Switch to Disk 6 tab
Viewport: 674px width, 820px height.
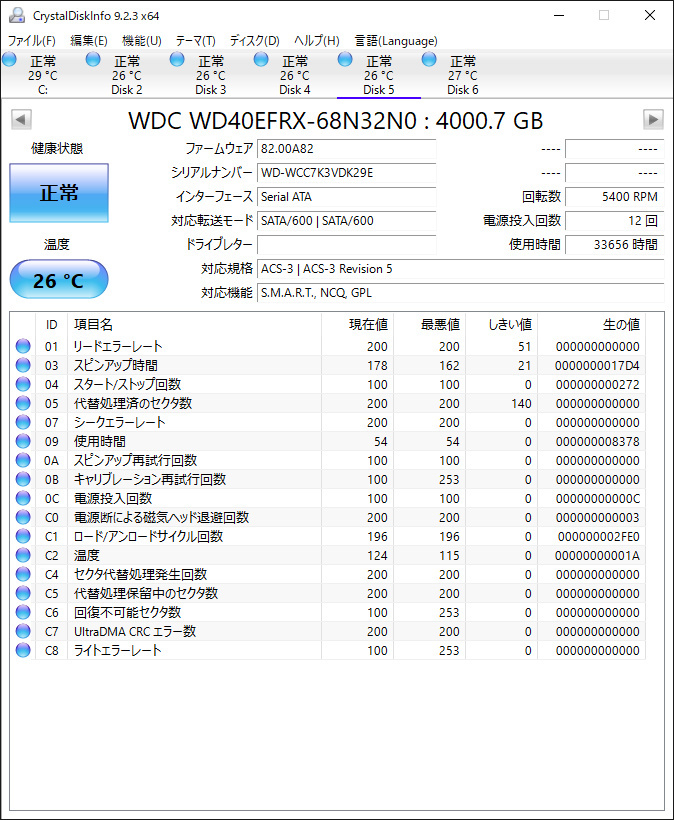(463, 75)
